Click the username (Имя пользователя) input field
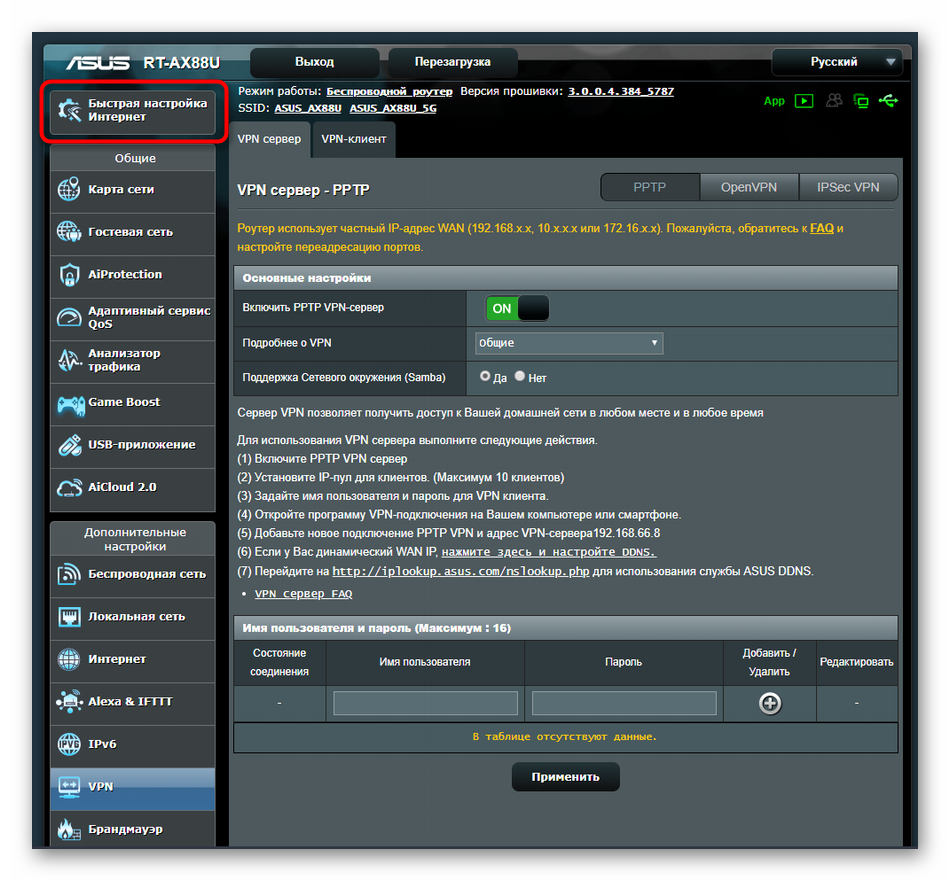The height and width of the screenshot is (881, 950). click(x=425, y=703)
